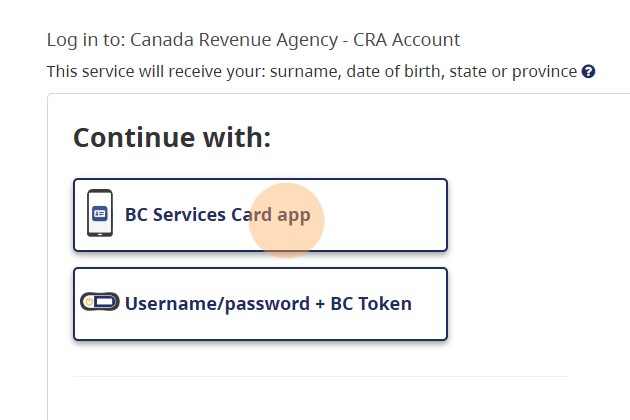Click the "Continue with:" heading
Screen dimensions: 630x420
[172, 138]
